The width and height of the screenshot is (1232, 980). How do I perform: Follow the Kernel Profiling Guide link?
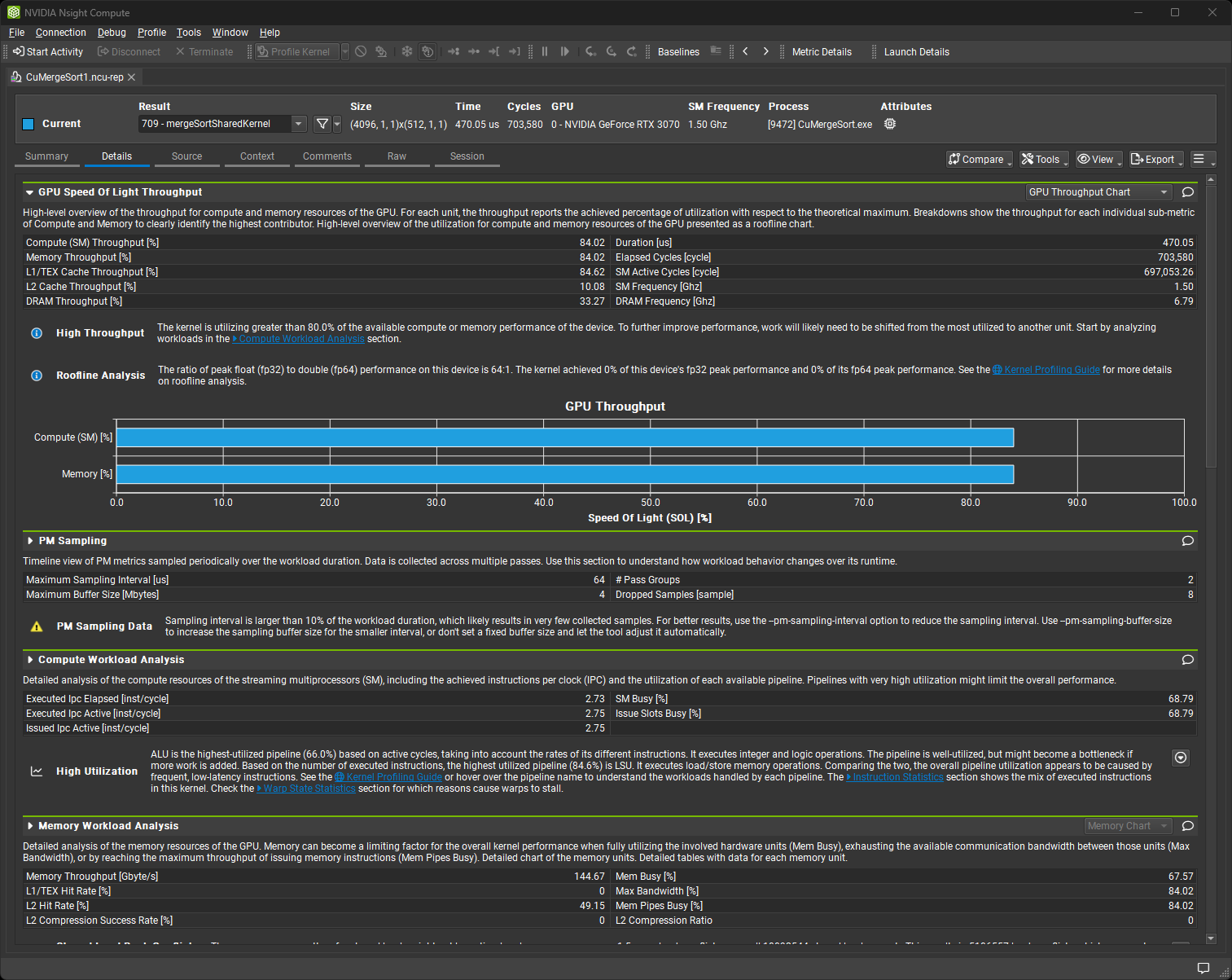1052,369
